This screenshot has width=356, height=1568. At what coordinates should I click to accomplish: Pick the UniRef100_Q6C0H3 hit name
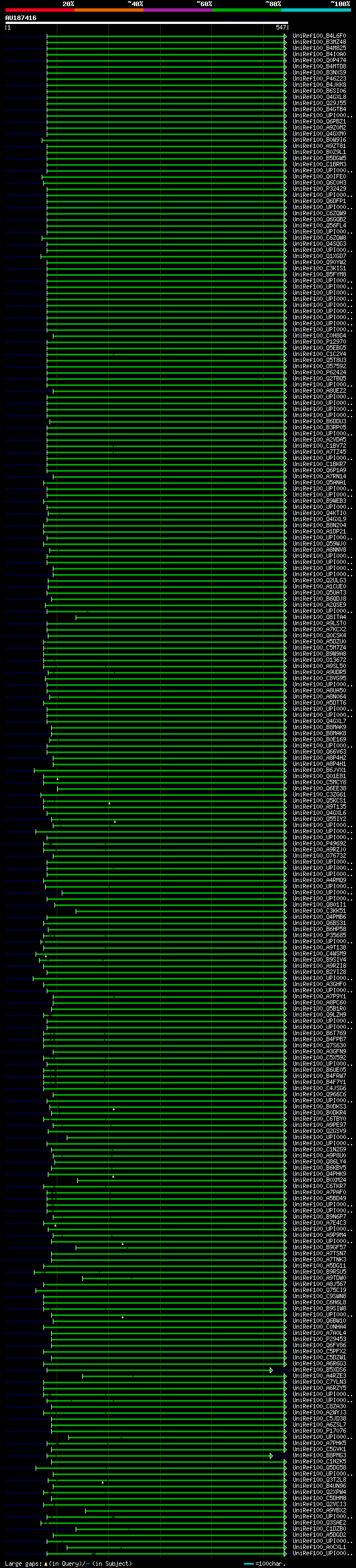pos(319,182)
